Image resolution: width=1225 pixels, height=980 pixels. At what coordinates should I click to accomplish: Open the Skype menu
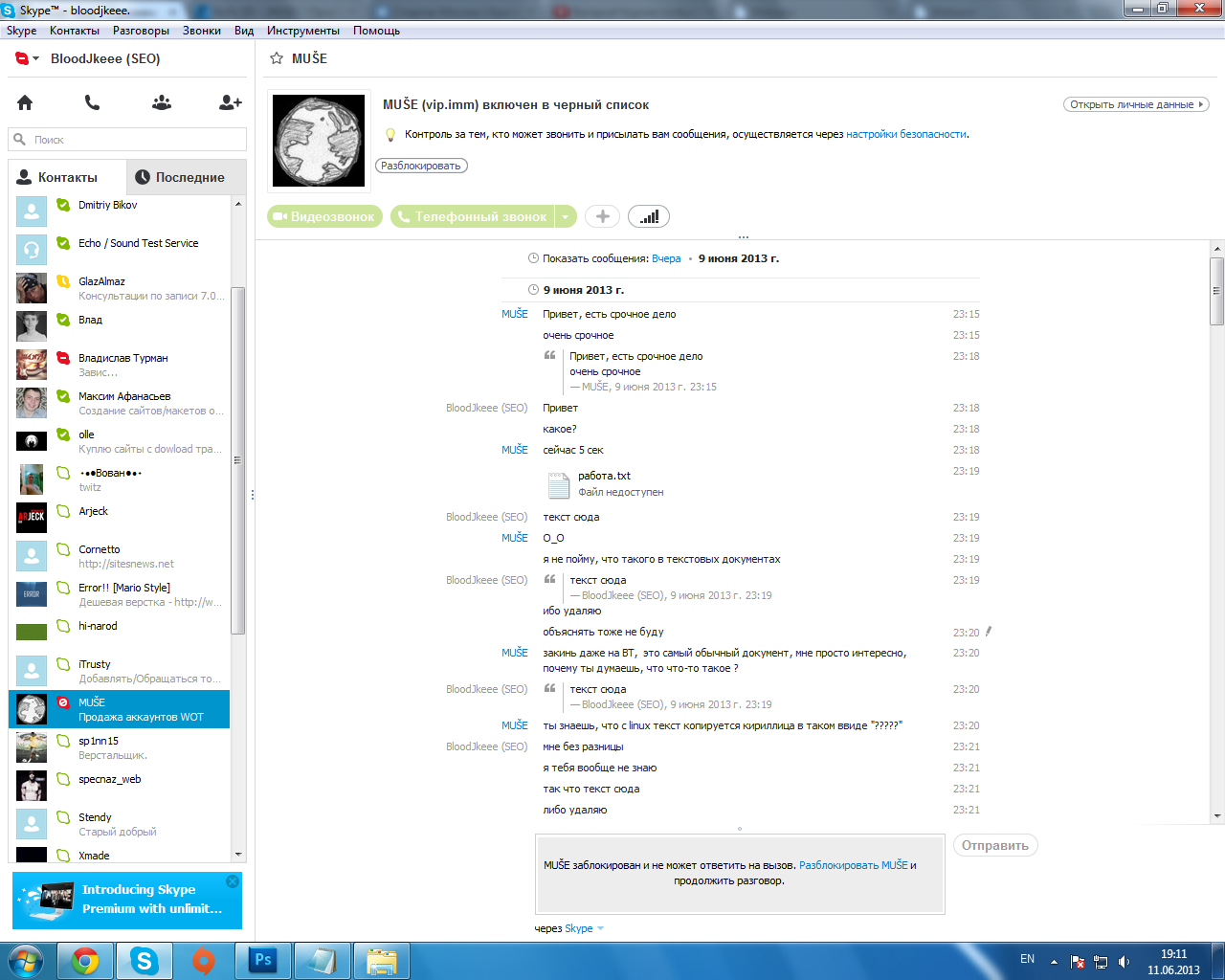pyautogui.click(x=21, y=31)
